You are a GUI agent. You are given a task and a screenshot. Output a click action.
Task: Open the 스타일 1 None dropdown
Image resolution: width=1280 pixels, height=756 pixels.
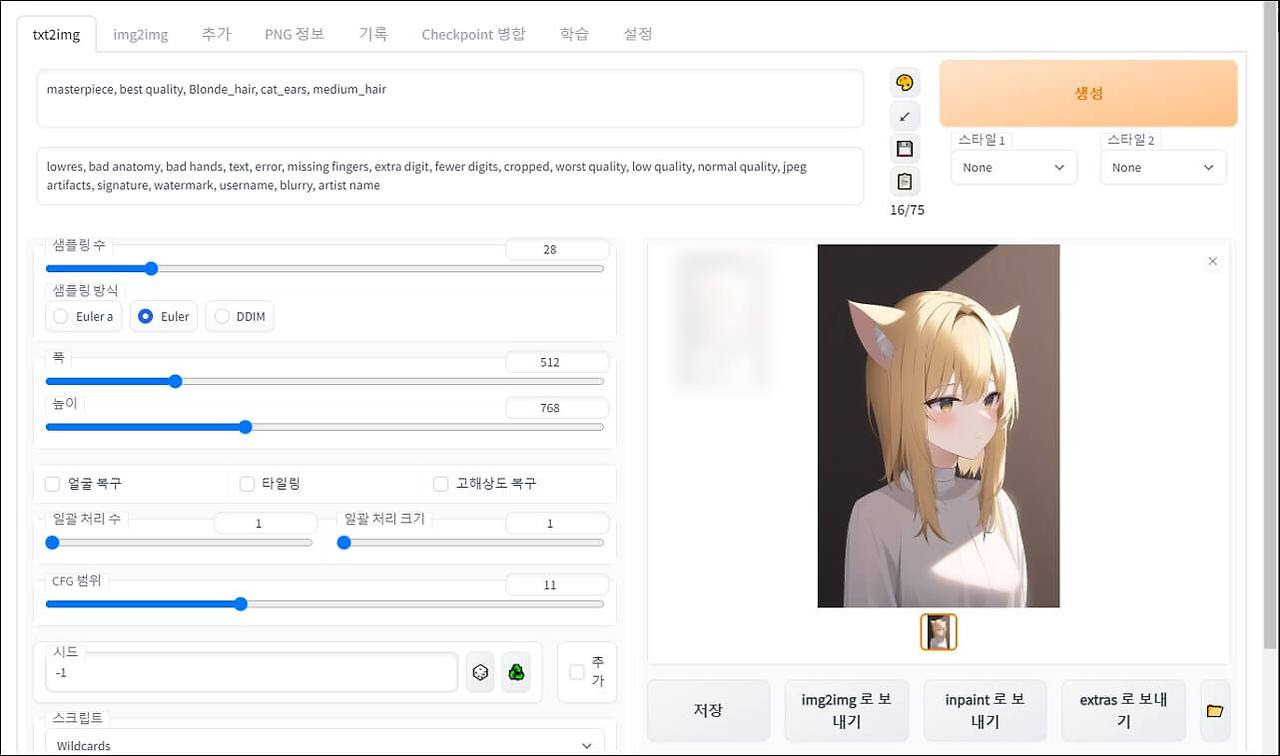point(1013,167)
